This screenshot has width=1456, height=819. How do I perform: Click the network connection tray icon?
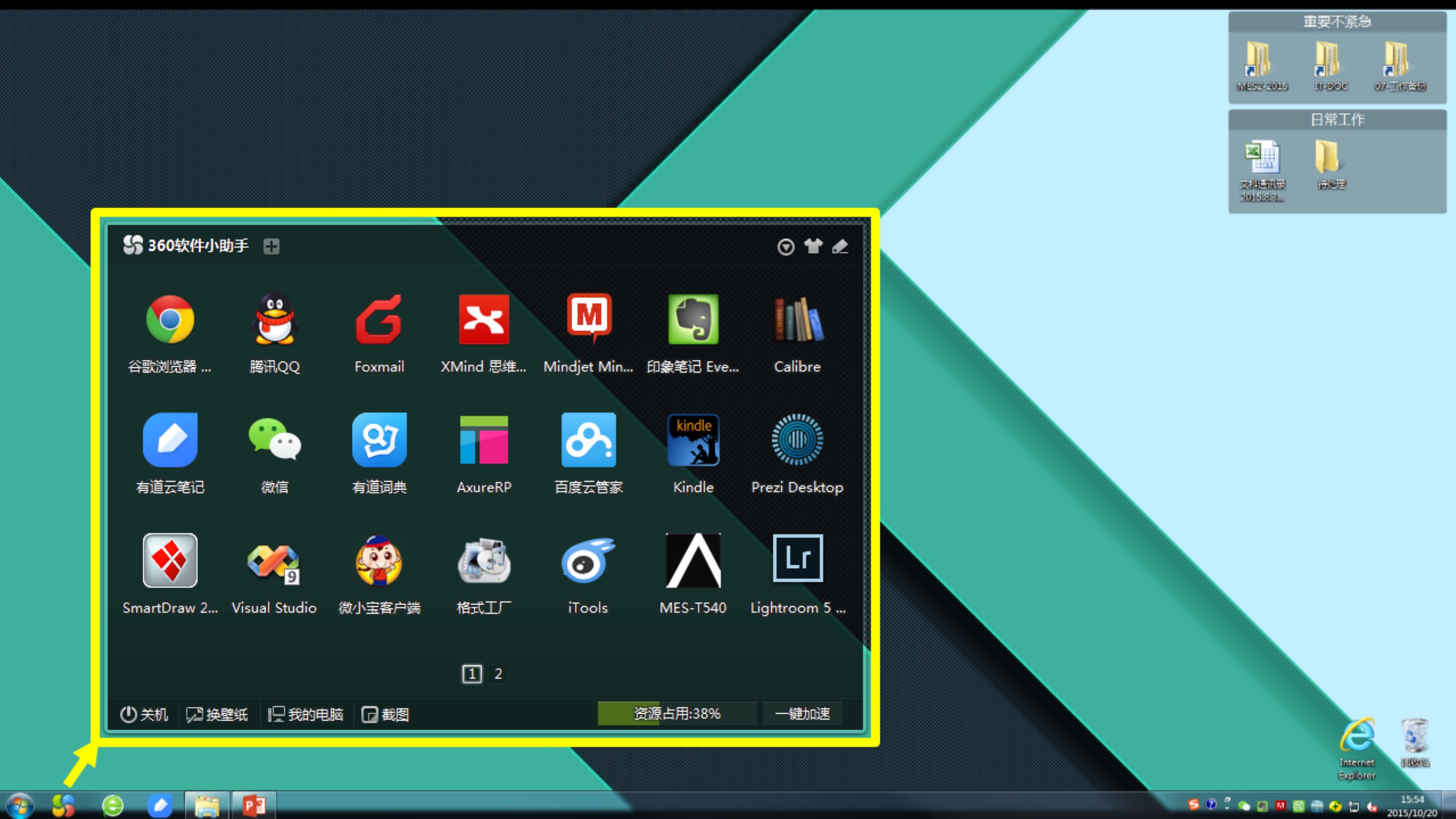1354,806
